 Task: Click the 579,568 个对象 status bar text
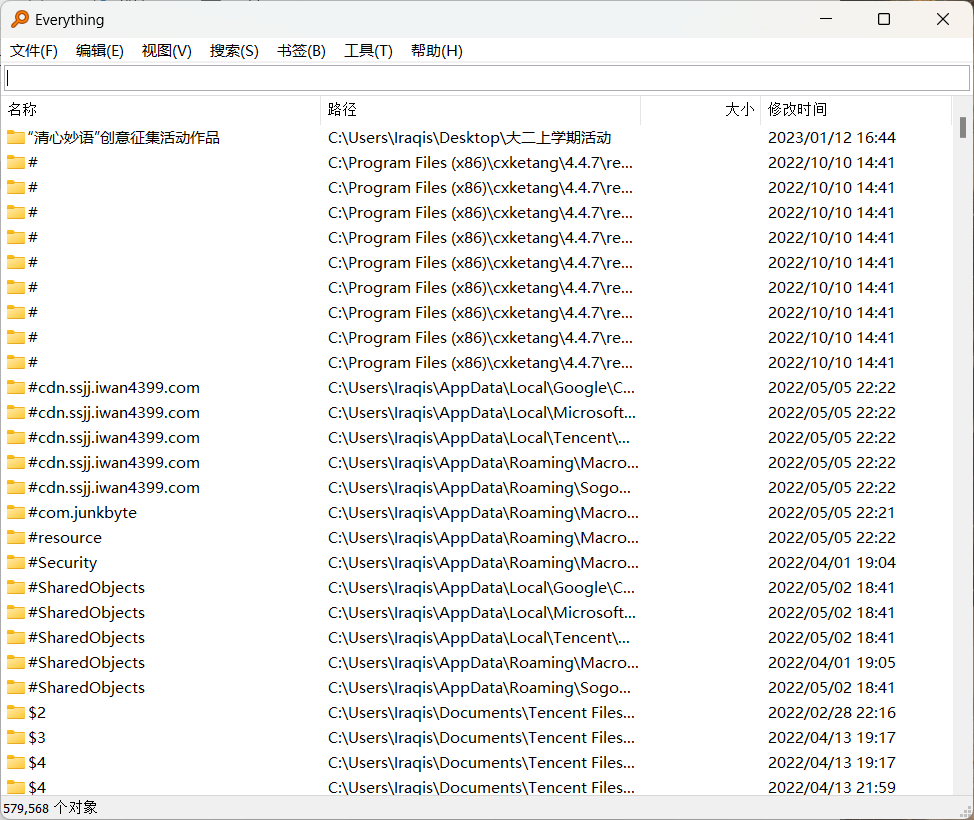click(50, 808)
